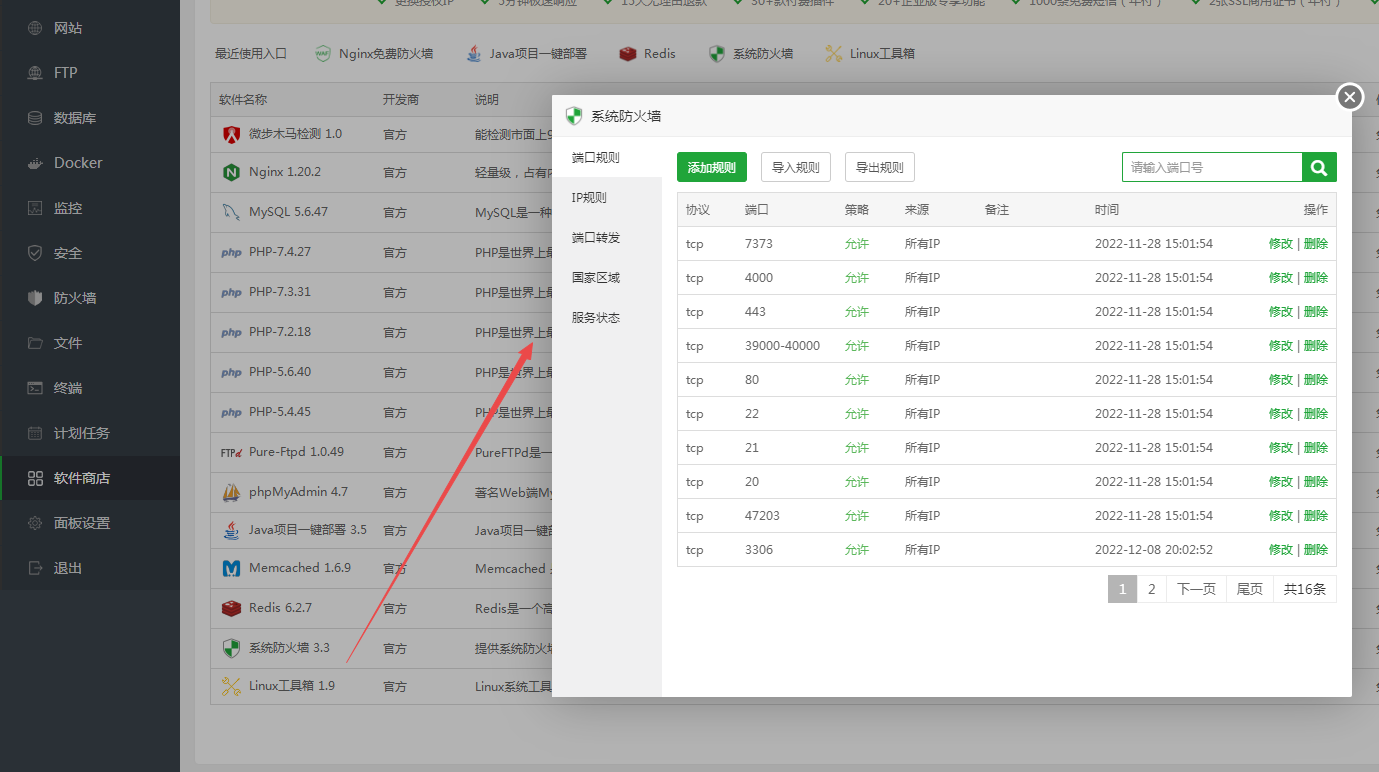This screenshot has width=1379, height=772.
Task: Open 系统防火墙 shortcut in recently used row
Action: [750, 53]
